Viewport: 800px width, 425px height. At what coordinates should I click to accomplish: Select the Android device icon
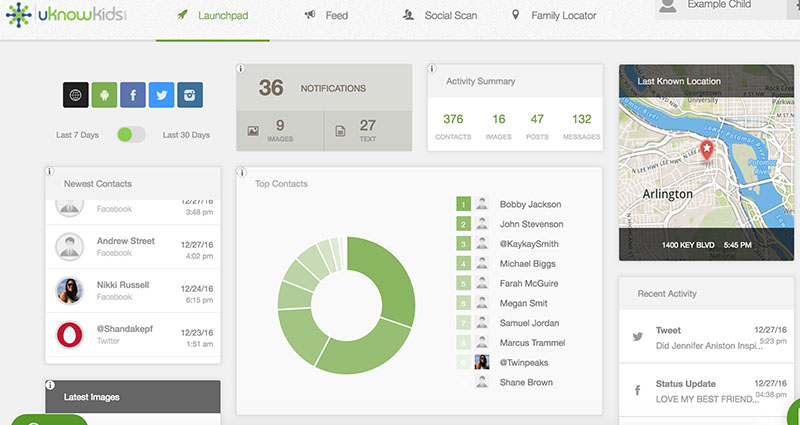pyautogui.click(x=103, y=95)
